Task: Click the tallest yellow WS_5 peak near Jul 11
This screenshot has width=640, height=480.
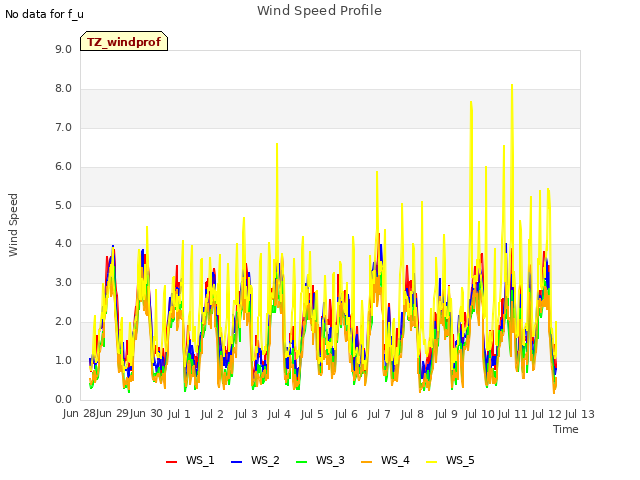Action: pyautogui.click(x=512, y=85)
